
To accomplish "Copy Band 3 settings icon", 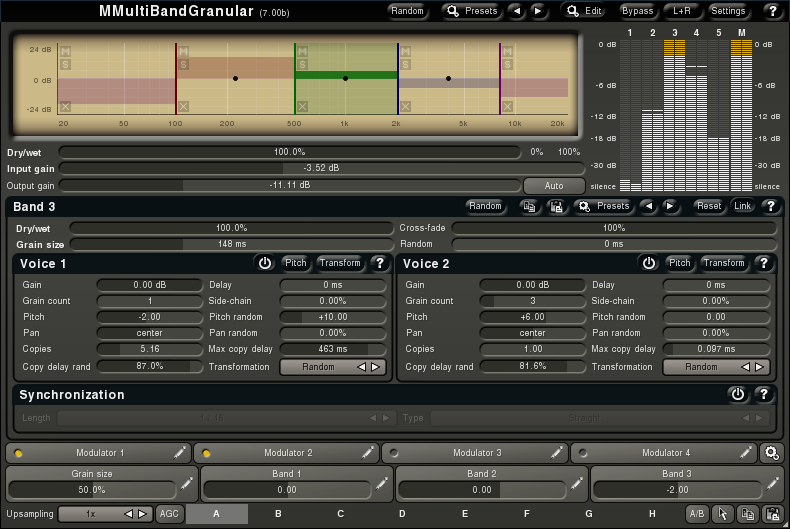I will (529, 206).
